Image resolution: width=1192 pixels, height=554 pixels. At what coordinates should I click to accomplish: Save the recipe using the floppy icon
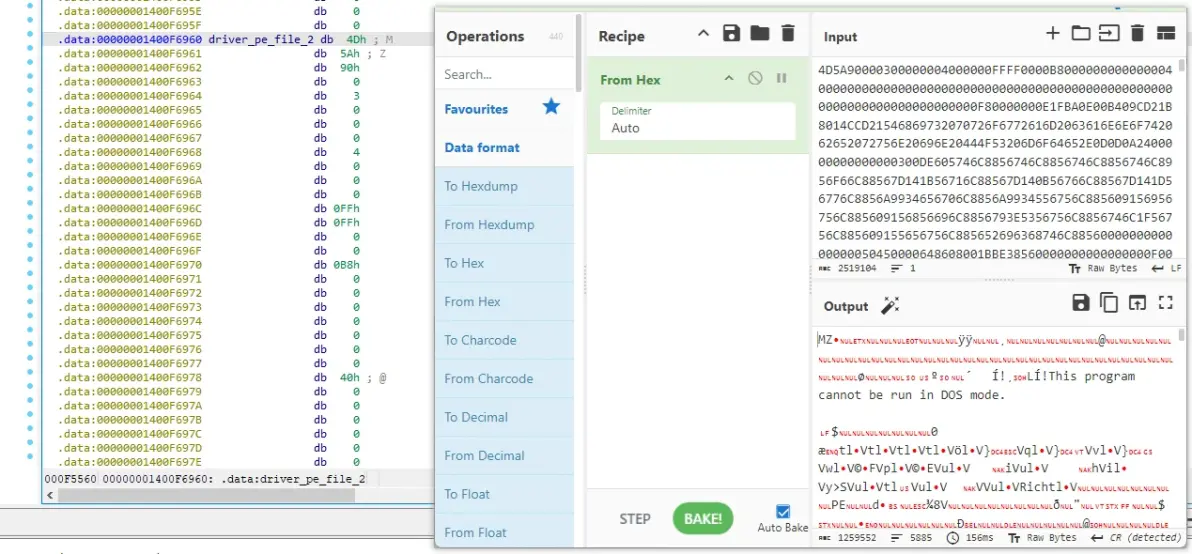[x=731, y=33]
